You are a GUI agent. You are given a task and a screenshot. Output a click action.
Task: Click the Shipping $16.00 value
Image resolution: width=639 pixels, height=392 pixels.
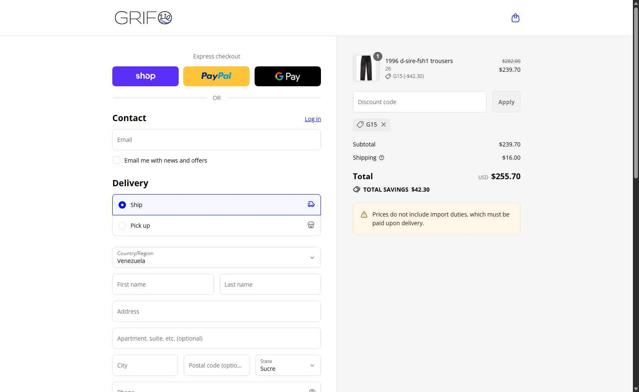[x=511, y=158]
